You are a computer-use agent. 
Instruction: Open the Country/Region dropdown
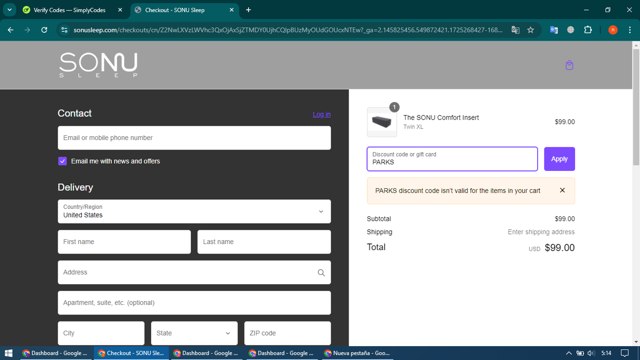[x=194, y=211]
